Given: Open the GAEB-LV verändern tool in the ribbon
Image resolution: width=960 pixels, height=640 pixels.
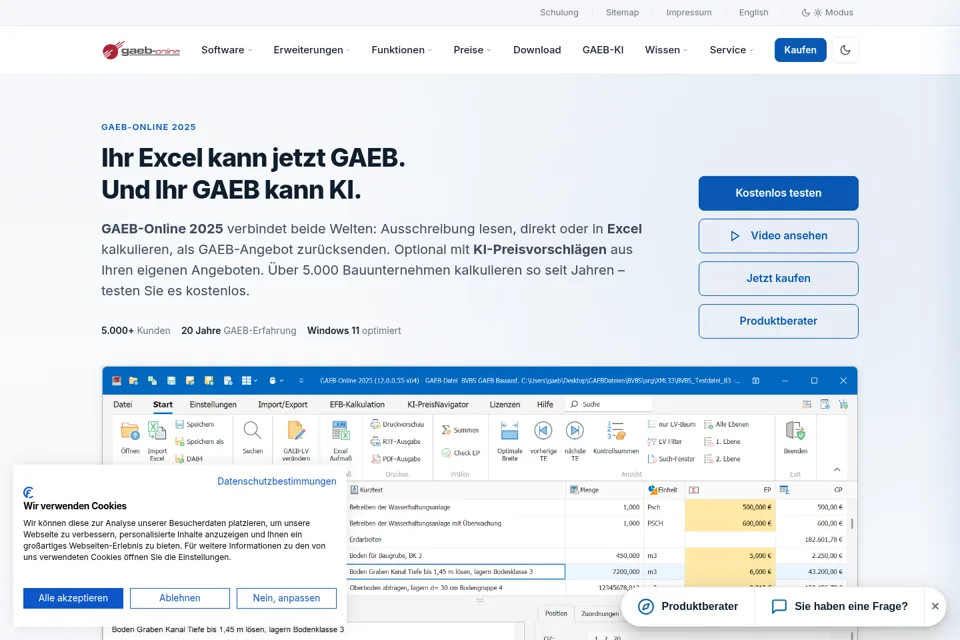Looking at the screenshot, I should (x=296, y=441).
